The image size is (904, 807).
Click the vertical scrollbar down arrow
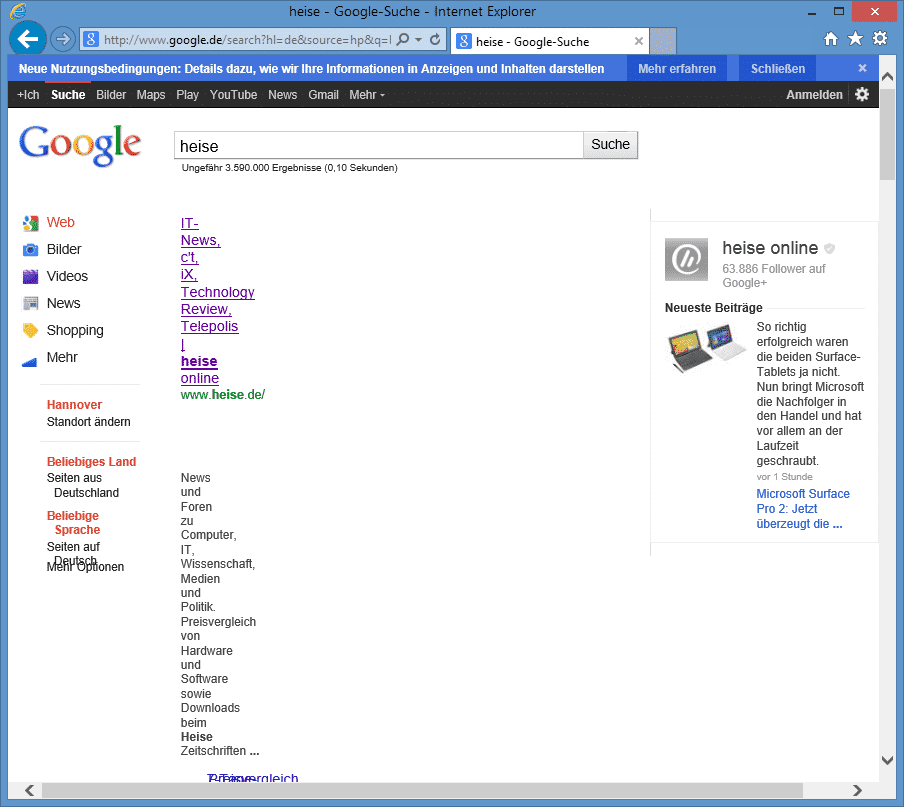(x=887, y=760)
